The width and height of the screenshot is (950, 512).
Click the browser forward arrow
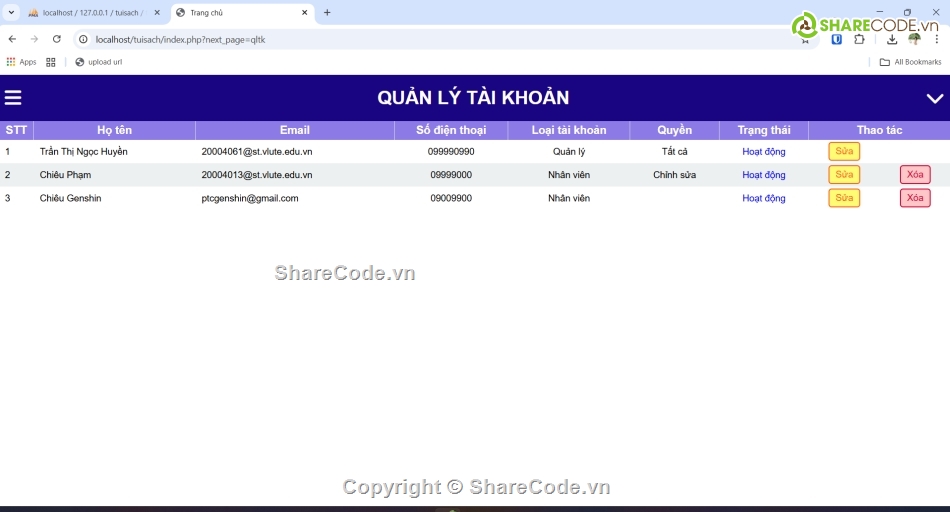[34, 39]
